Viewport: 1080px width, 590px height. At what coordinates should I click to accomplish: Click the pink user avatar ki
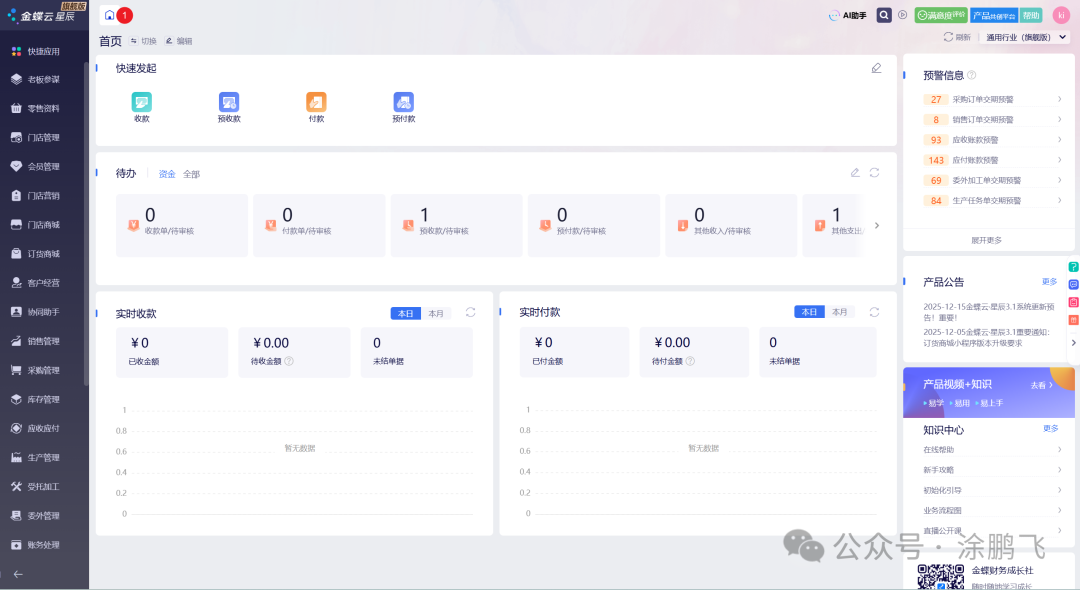click(x=1061, y=15)
